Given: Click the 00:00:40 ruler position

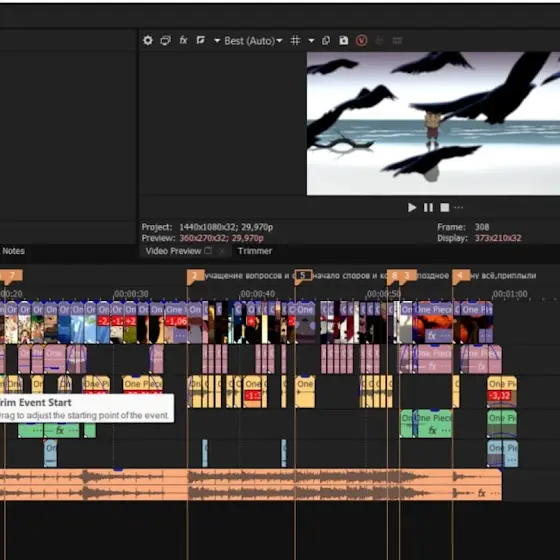Looking at the screenshot, I should (258, 294).
